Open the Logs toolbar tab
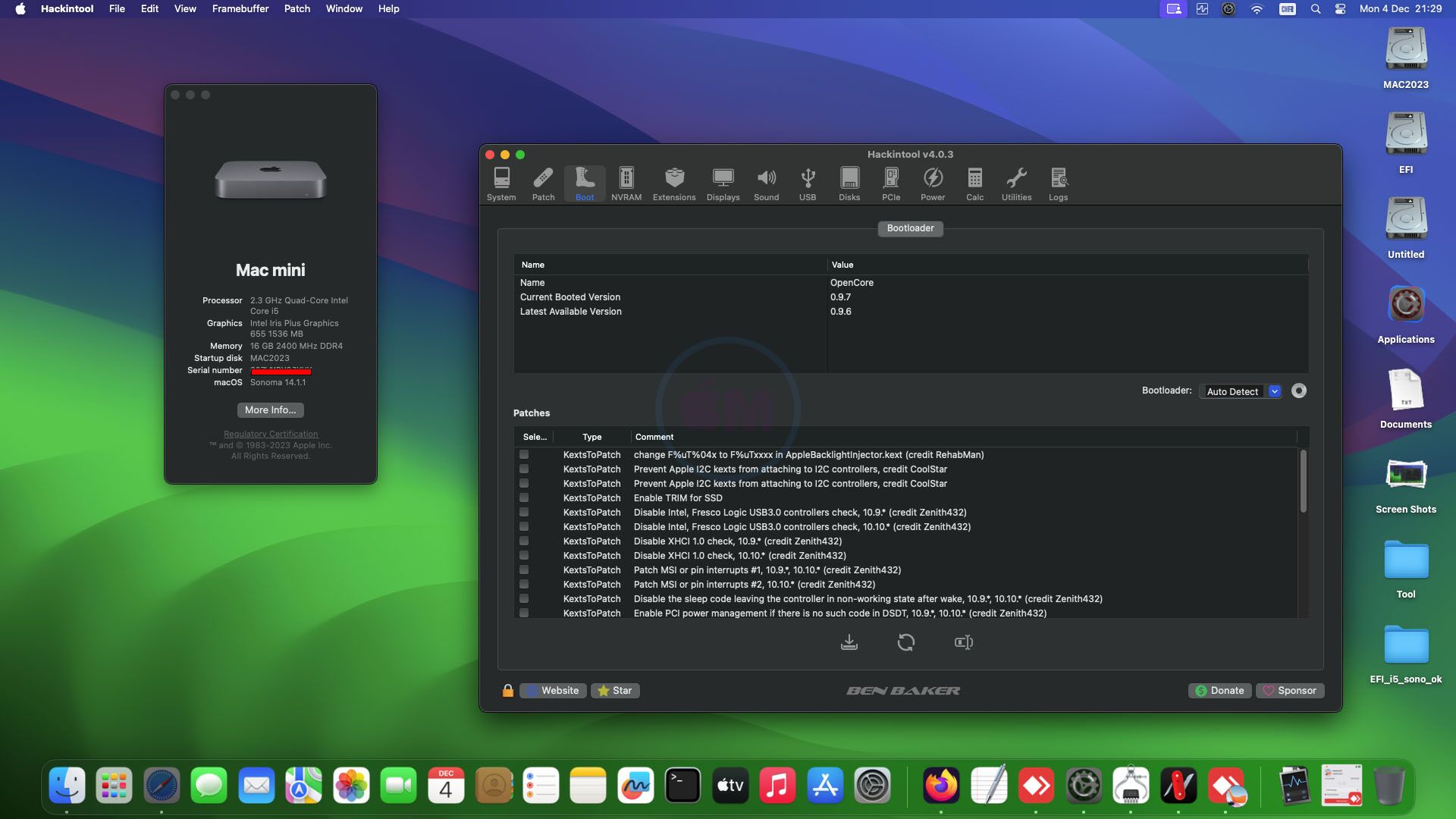Screen dimensions: 1456x819 pos(1059,184)
